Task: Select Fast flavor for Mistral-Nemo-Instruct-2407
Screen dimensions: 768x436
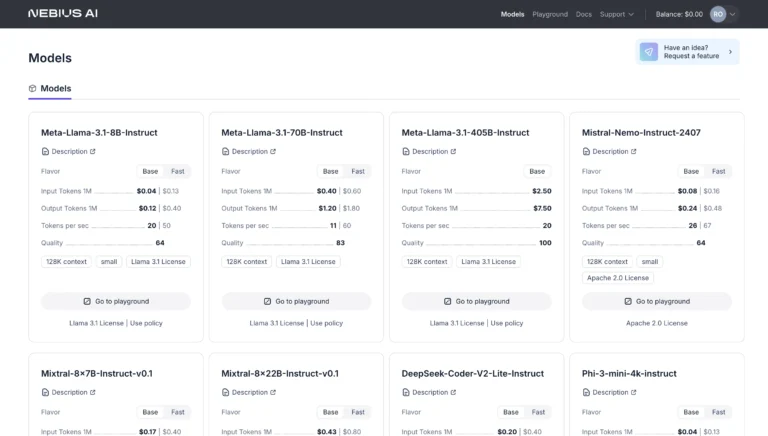Action: (x=719, y=171)
